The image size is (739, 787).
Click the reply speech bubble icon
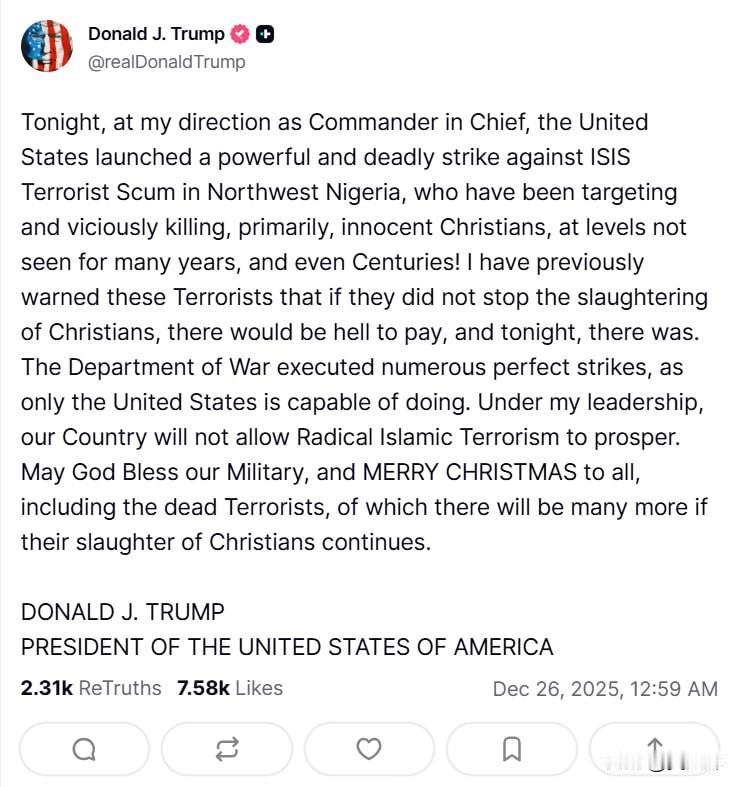85,748
